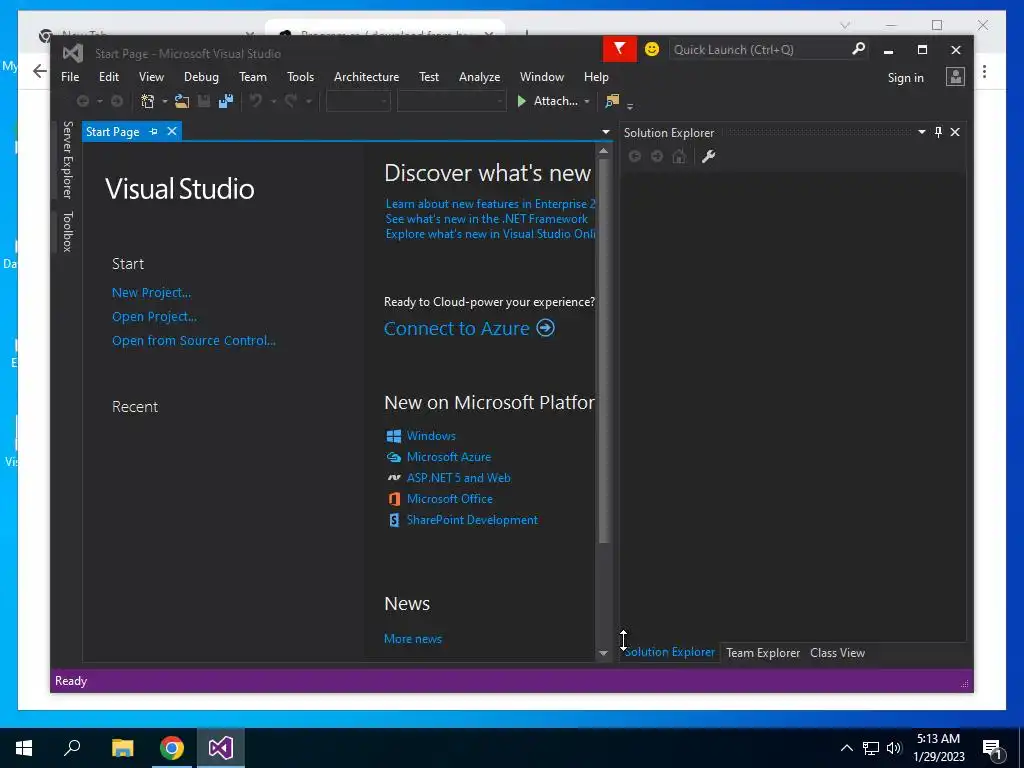Click the Open File toolbar icon
The image size is (1024, 768).
[x=182, y=101]
